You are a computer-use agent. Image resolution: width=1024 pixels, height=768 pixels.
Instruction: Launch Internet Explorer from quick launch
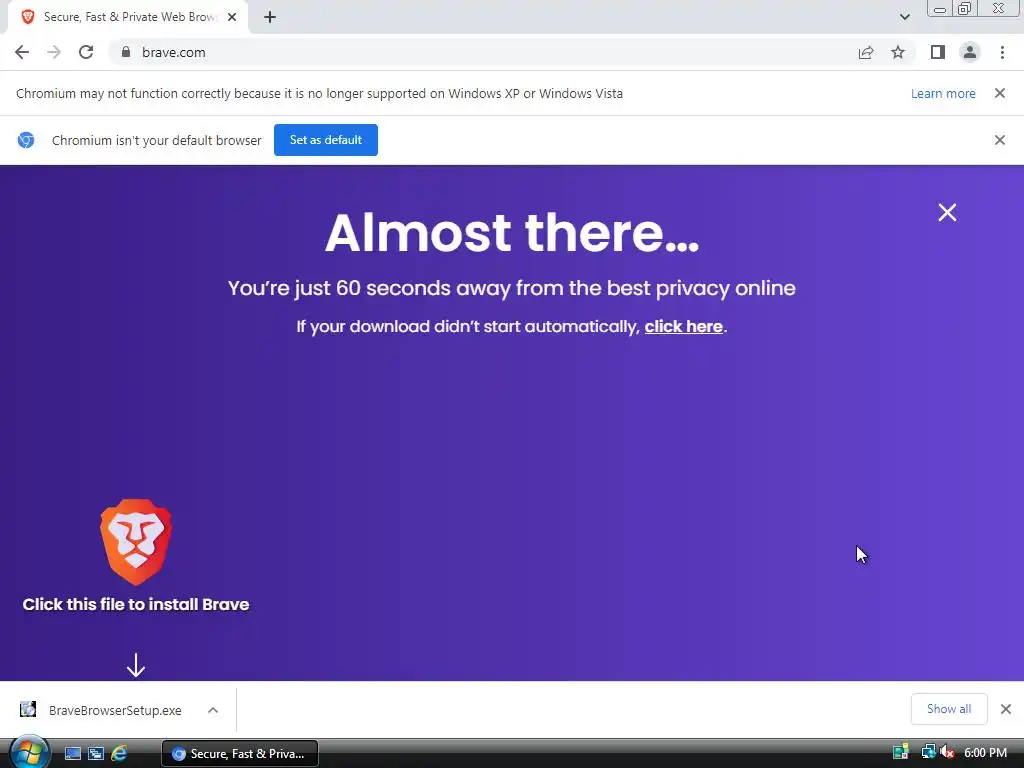119,754
